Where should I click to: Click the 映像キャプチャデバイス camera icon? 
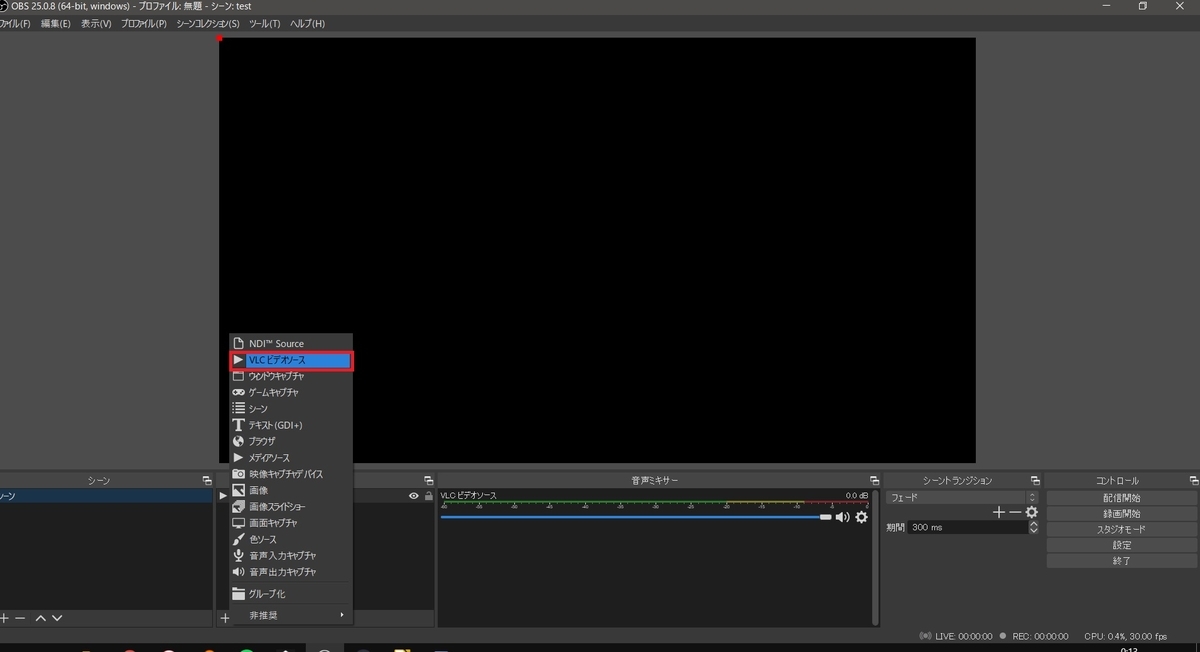click(x=238, y=474)
